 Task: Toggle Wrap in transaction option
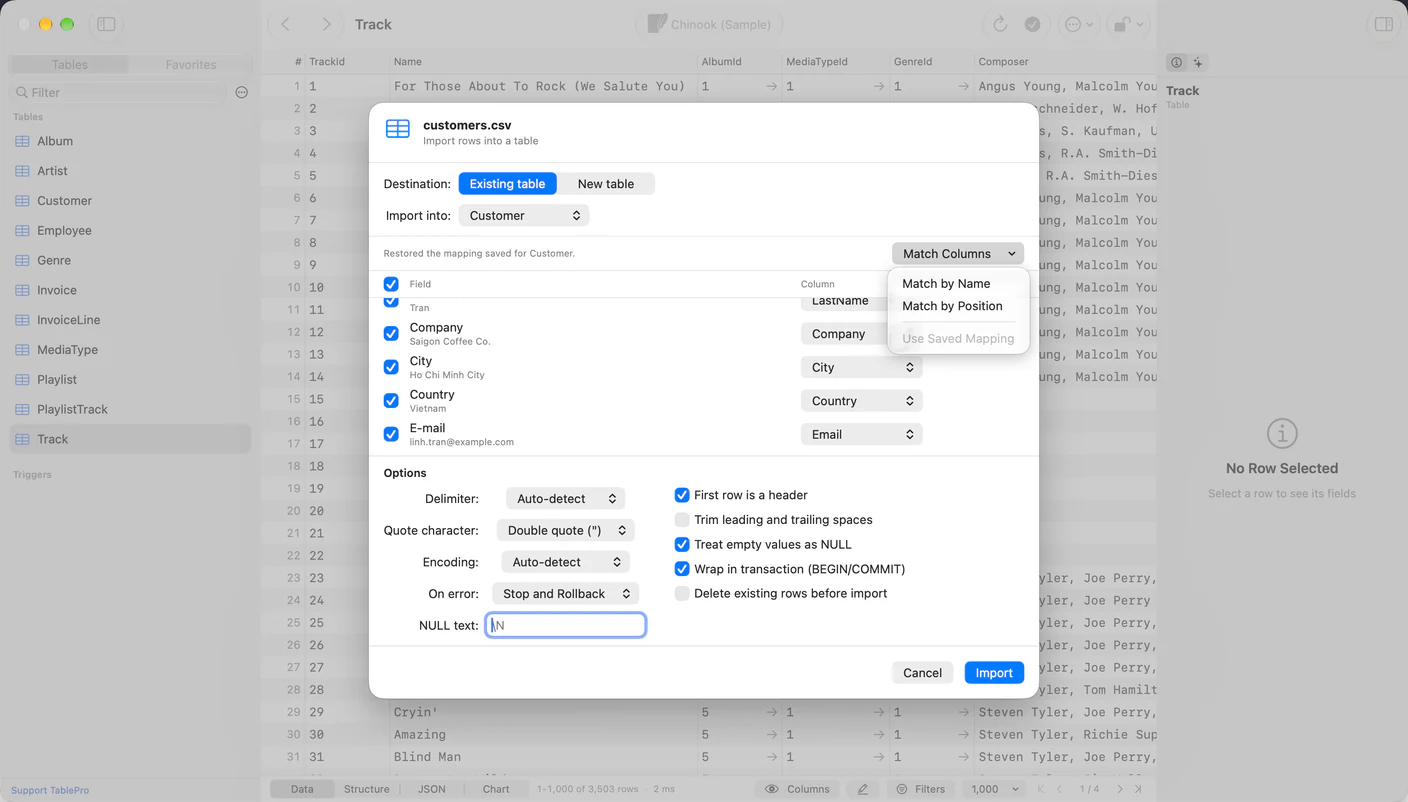pos(682,569)
